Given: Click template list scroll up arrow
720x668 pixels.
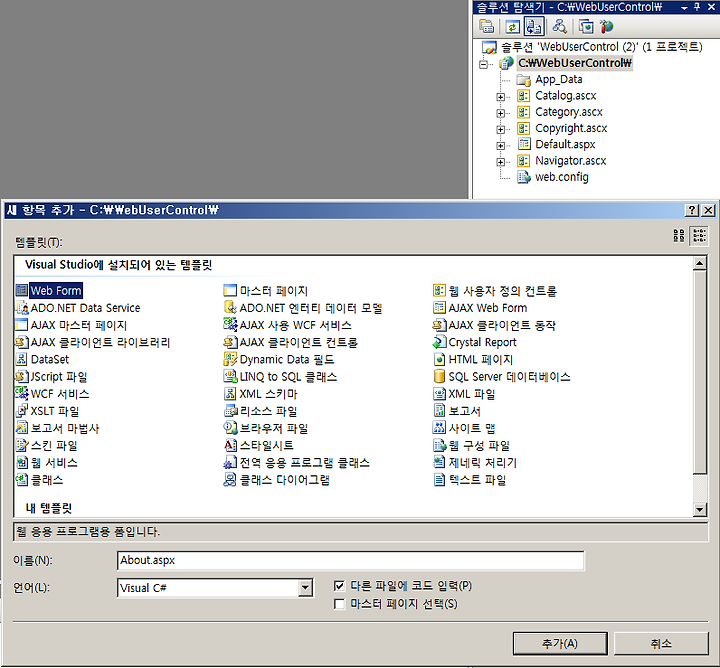Looking at the screenshot, I should [x=699, y=264].
